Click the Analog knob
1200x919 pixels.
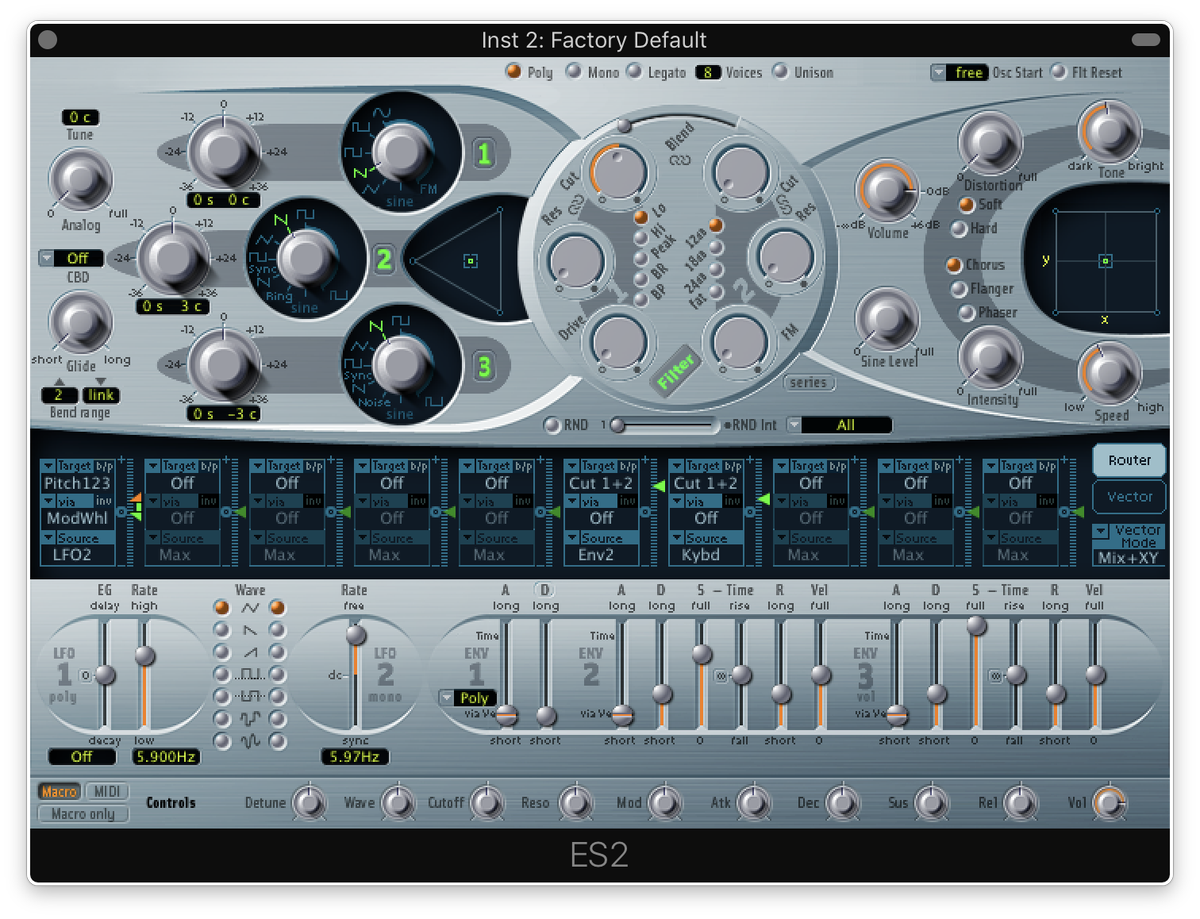coord(81,182)
